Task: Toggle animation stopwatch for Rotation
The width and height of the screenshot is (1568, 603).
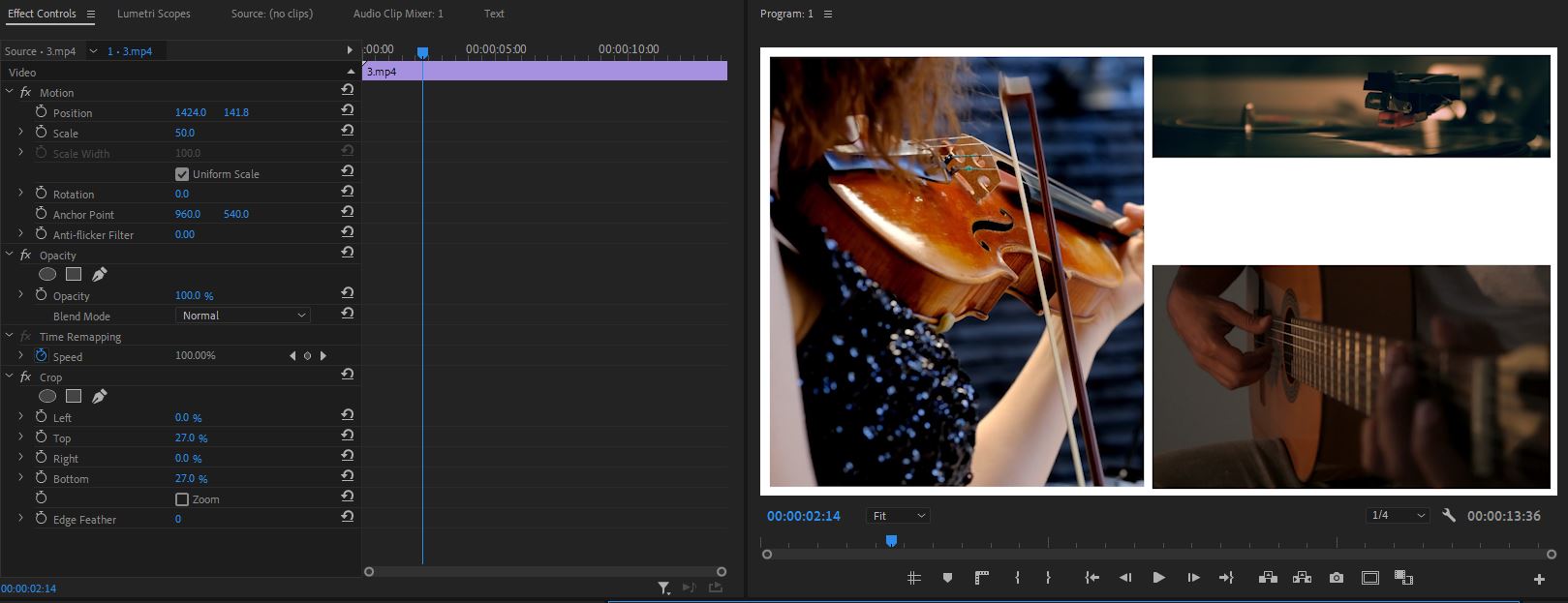Action: (41, 194)
